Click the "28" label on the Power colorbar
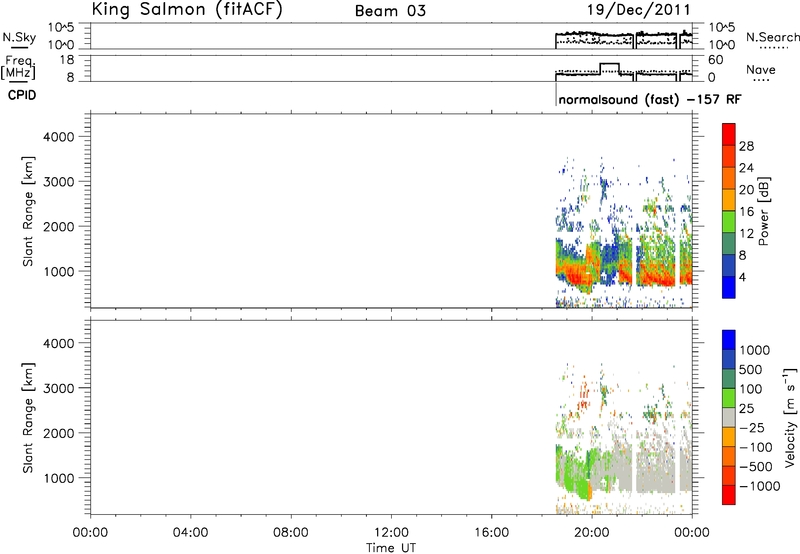The height and width of the screenshot is (554, 800). pyautogui.click(x=746, y=146)
